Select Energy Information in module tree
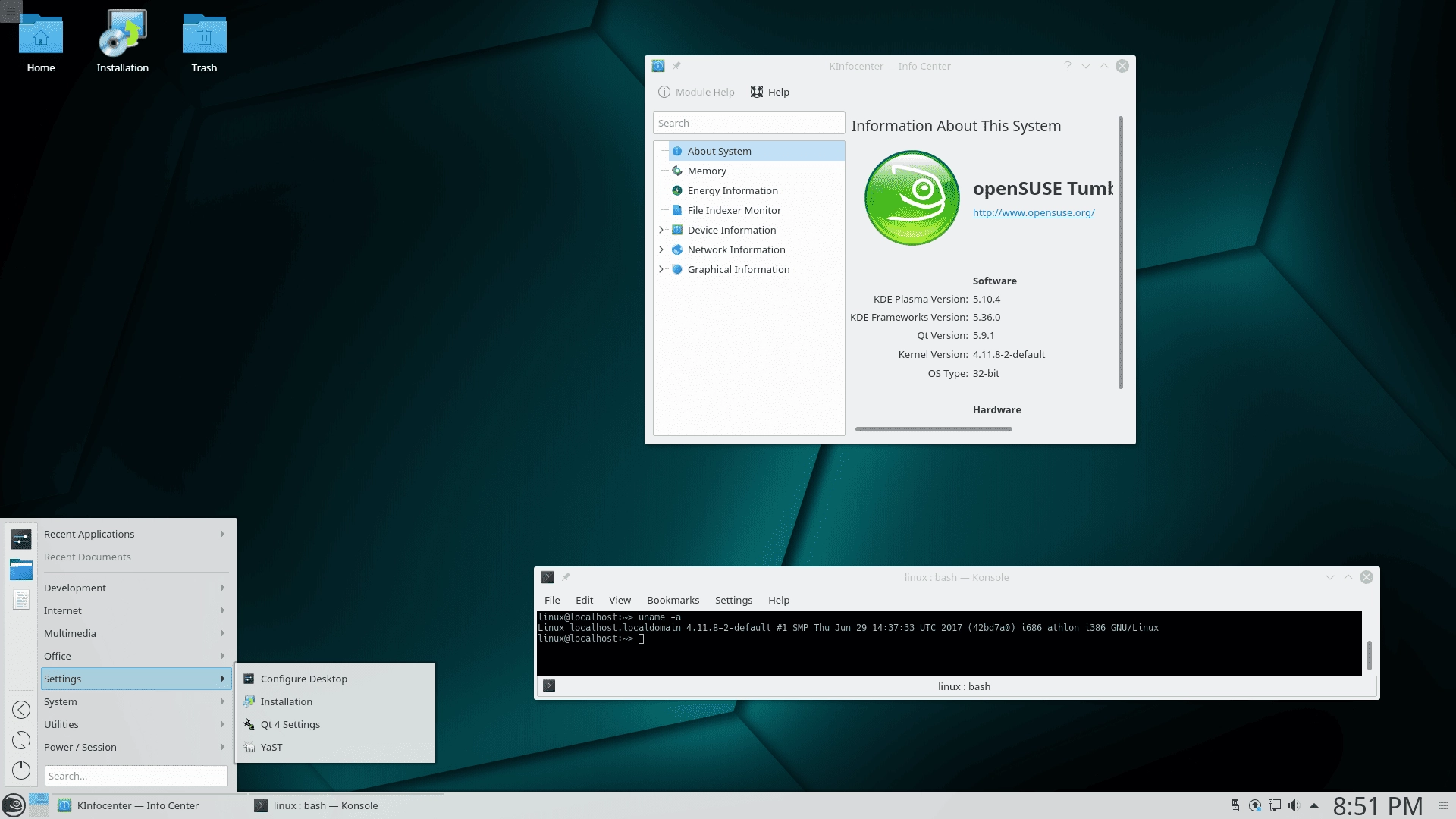The height and width of the screenshot is (819, 1456). 756,190
